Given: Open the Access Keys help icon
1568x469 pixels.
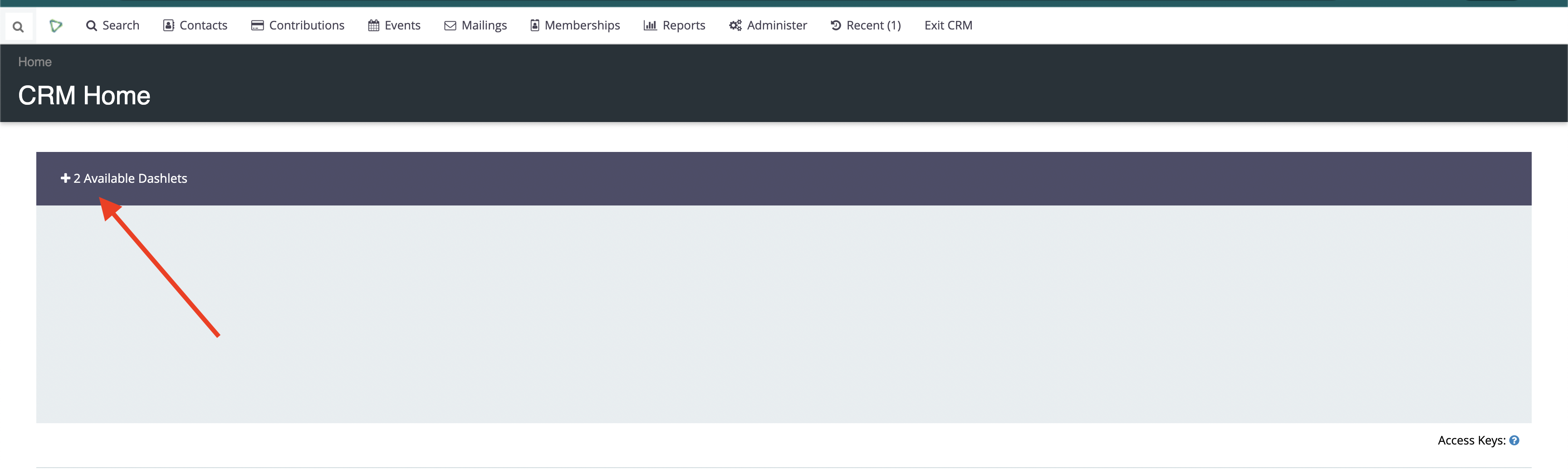Looking at the screenshot, I should coord(1514,440).
